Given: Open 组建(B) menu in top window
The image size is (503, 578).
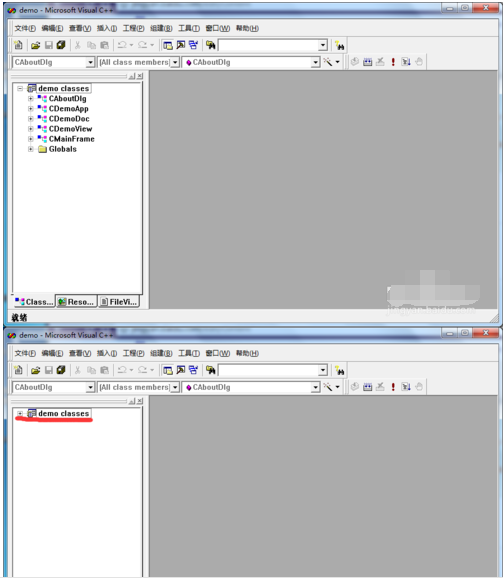Looking at the screenshot, I should (x=161, y=28).
